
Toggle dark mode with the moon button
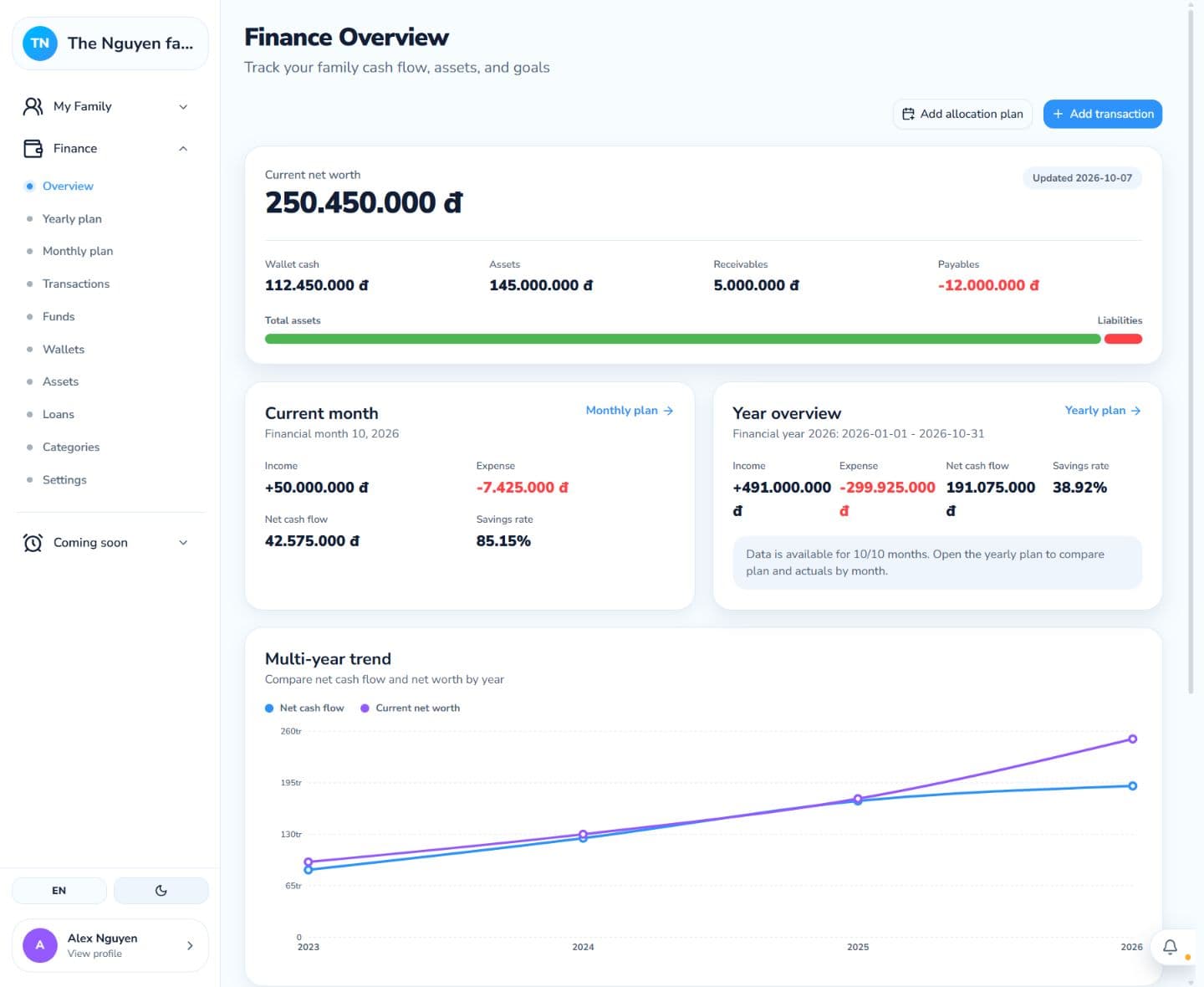161,891
